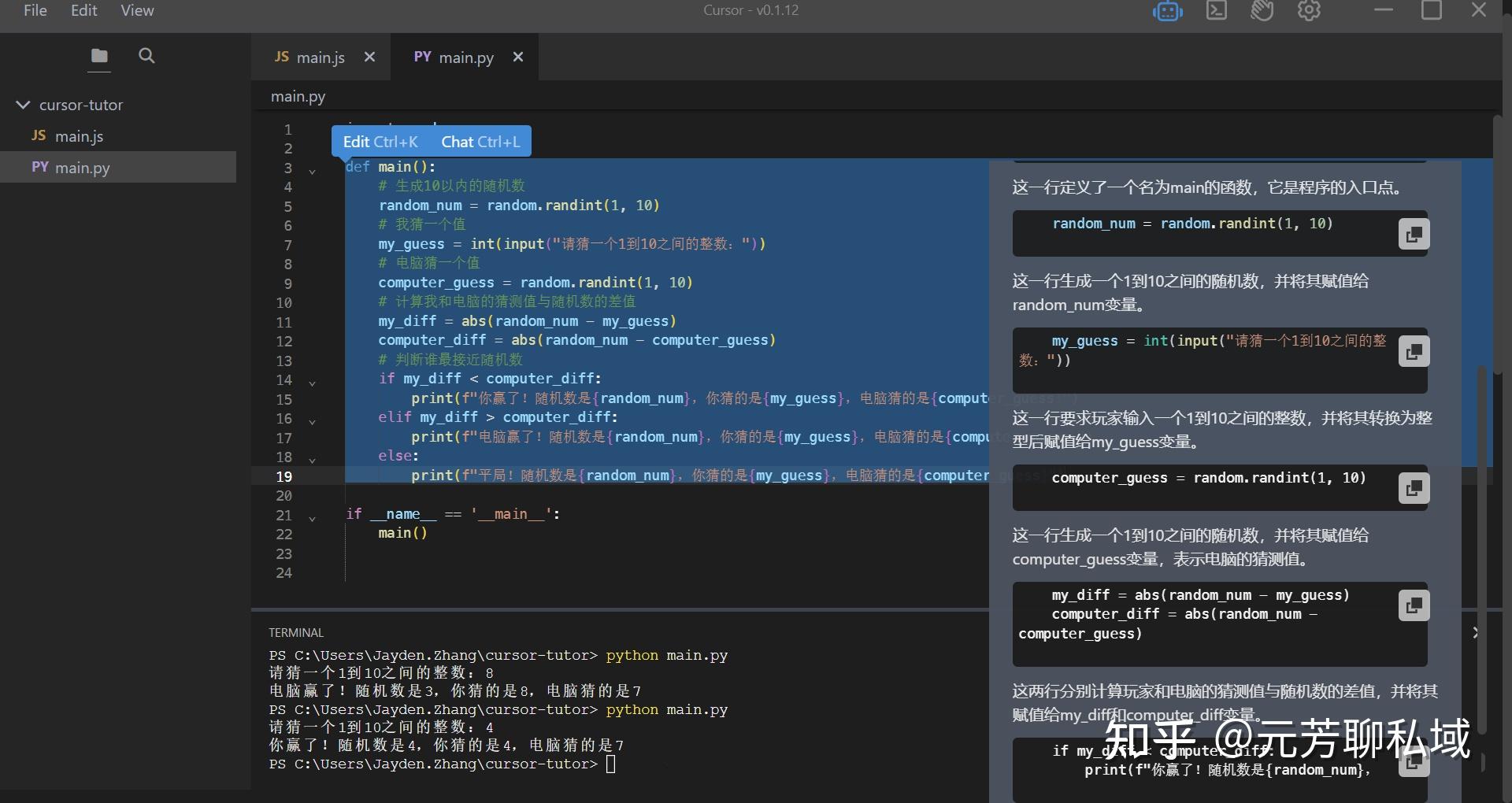Close the main.py tab
This screenshot has width=1512, height=803.
point(517,57)
